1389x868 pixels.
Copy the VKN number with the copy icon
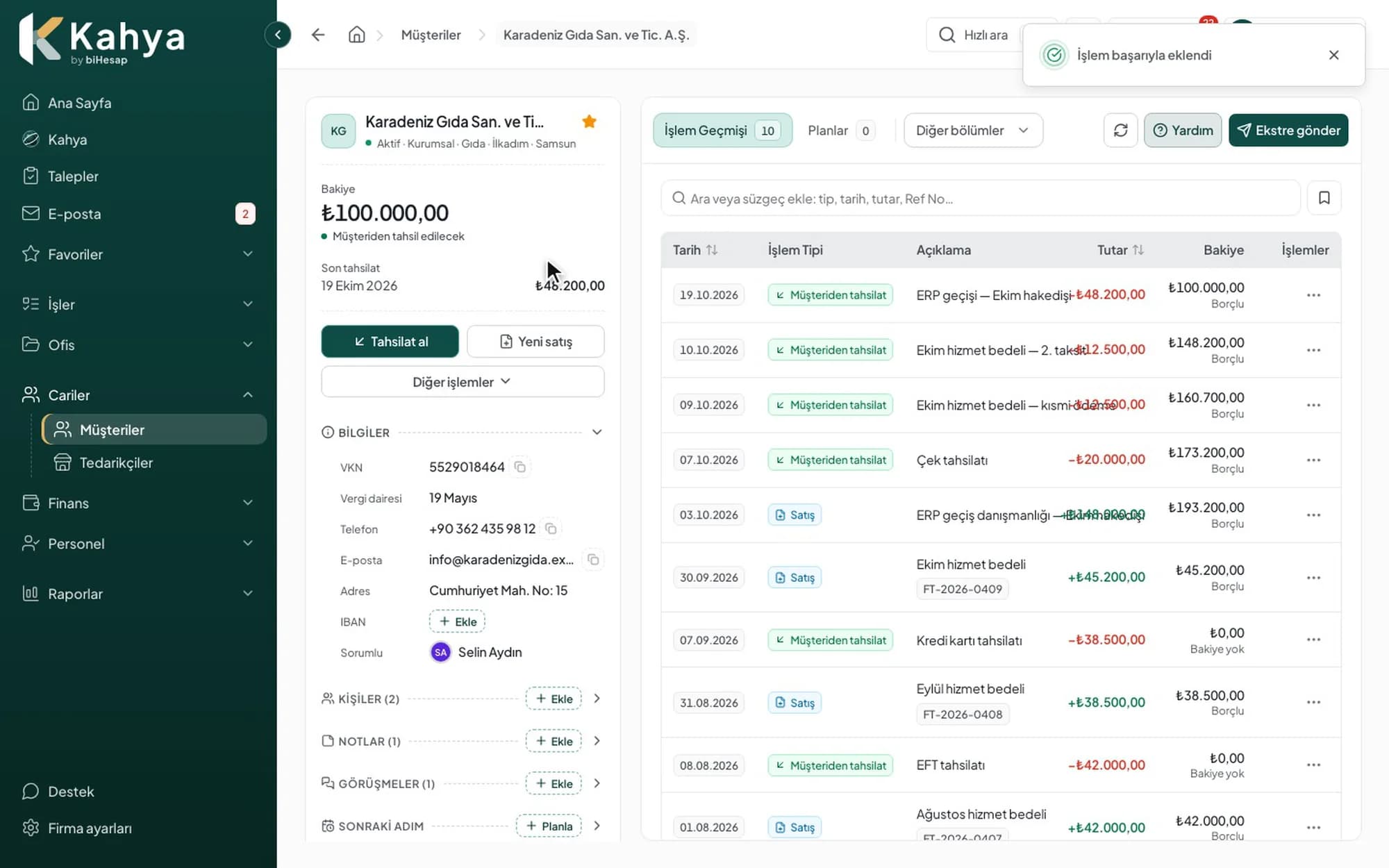click(x=520, y=467)
